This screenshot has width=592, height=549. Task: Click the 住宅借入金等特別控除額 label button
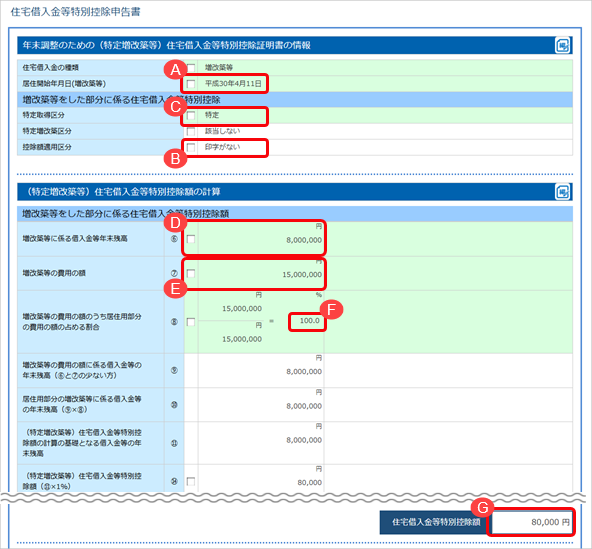pyautogui.click(x=436, y=522)
